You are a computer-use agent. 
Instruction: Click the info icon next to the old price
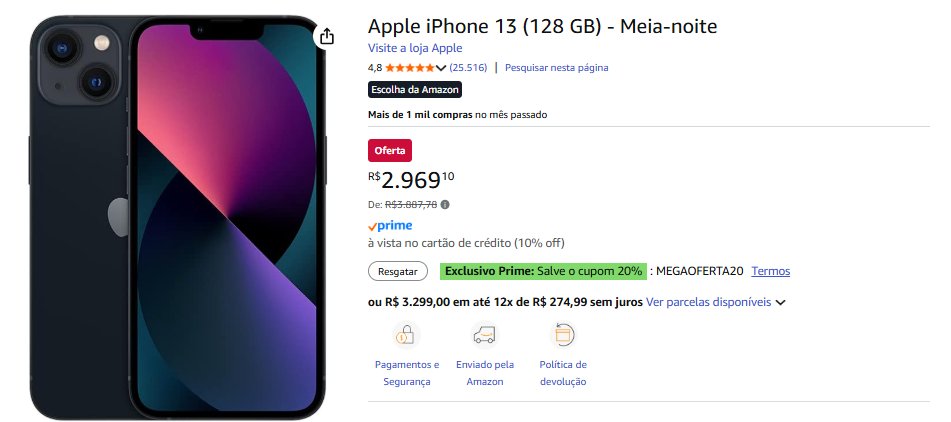pyautogui.click(x=445, y=205)
